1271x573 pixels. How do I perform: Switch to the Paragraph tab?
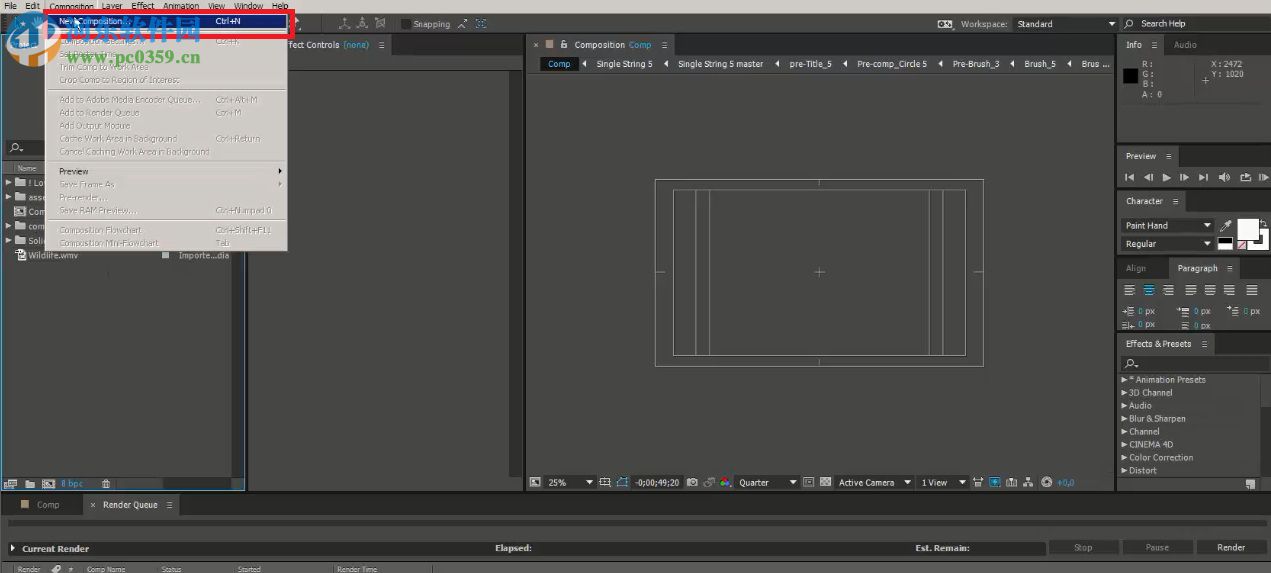[x=1197, y=268]
